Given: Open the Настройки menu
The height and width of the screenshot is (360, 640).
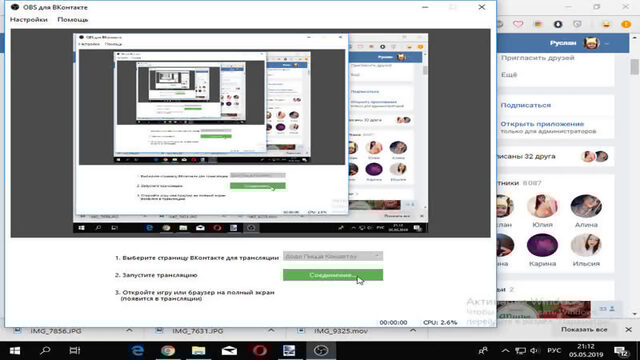Looking at the screenshot, I should [x=29, y=20].
